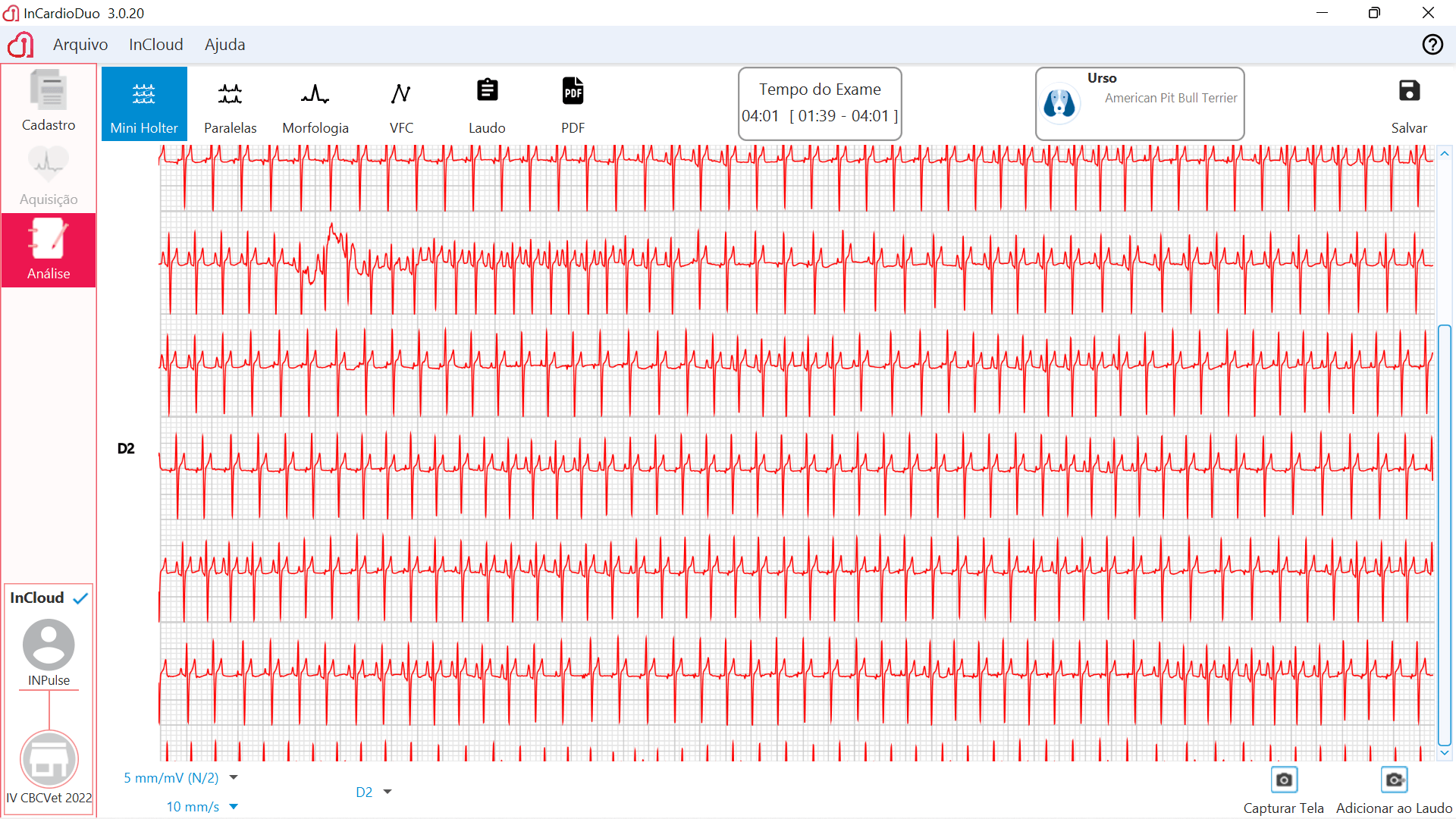The width and height of the screenshot is (1456, 819).
Task: Click Adicionar ao Laudo camera icon
Action: [x=1394, y=780]
